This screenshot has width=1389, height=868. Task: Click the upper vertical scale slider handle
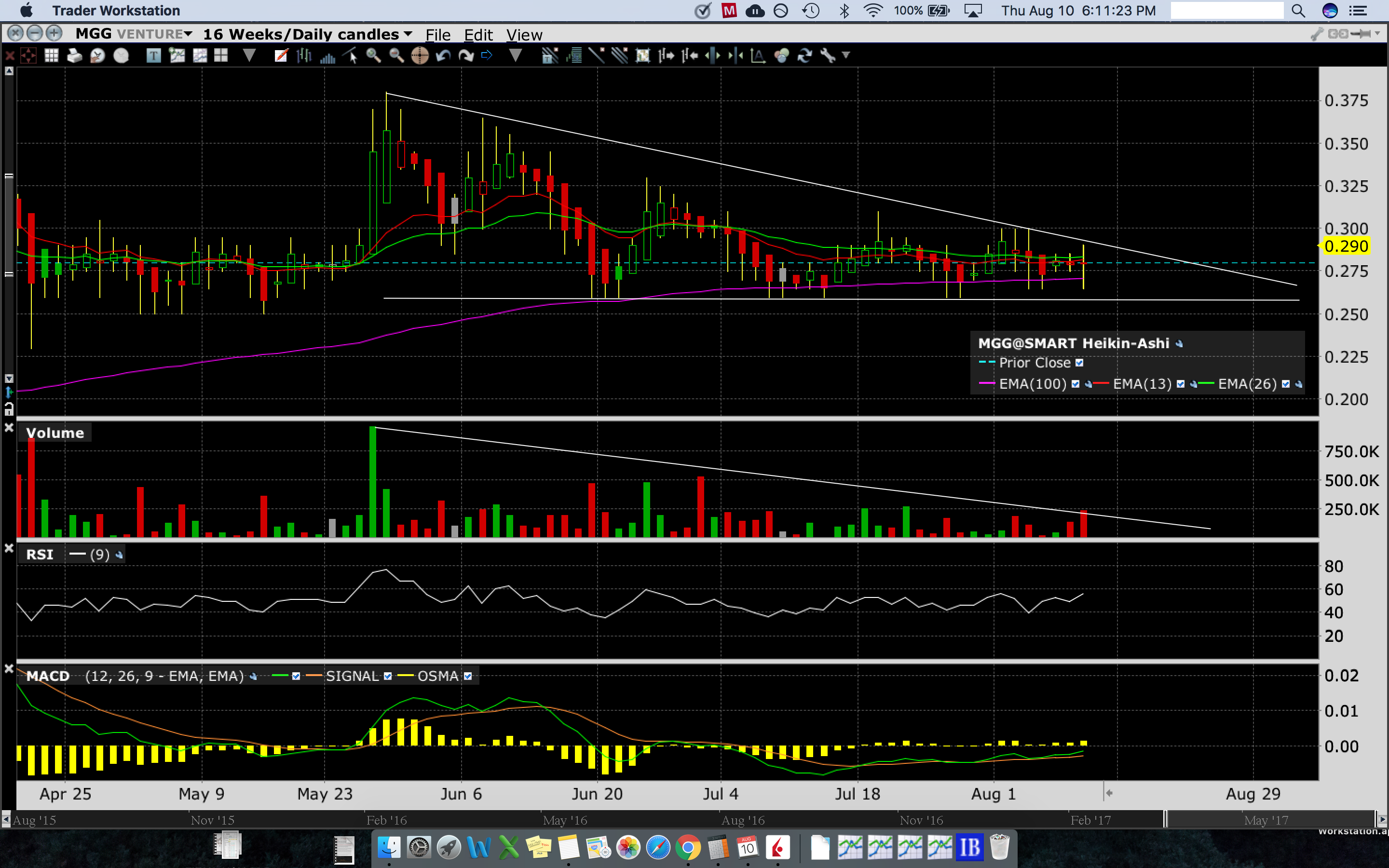point(9,176)
